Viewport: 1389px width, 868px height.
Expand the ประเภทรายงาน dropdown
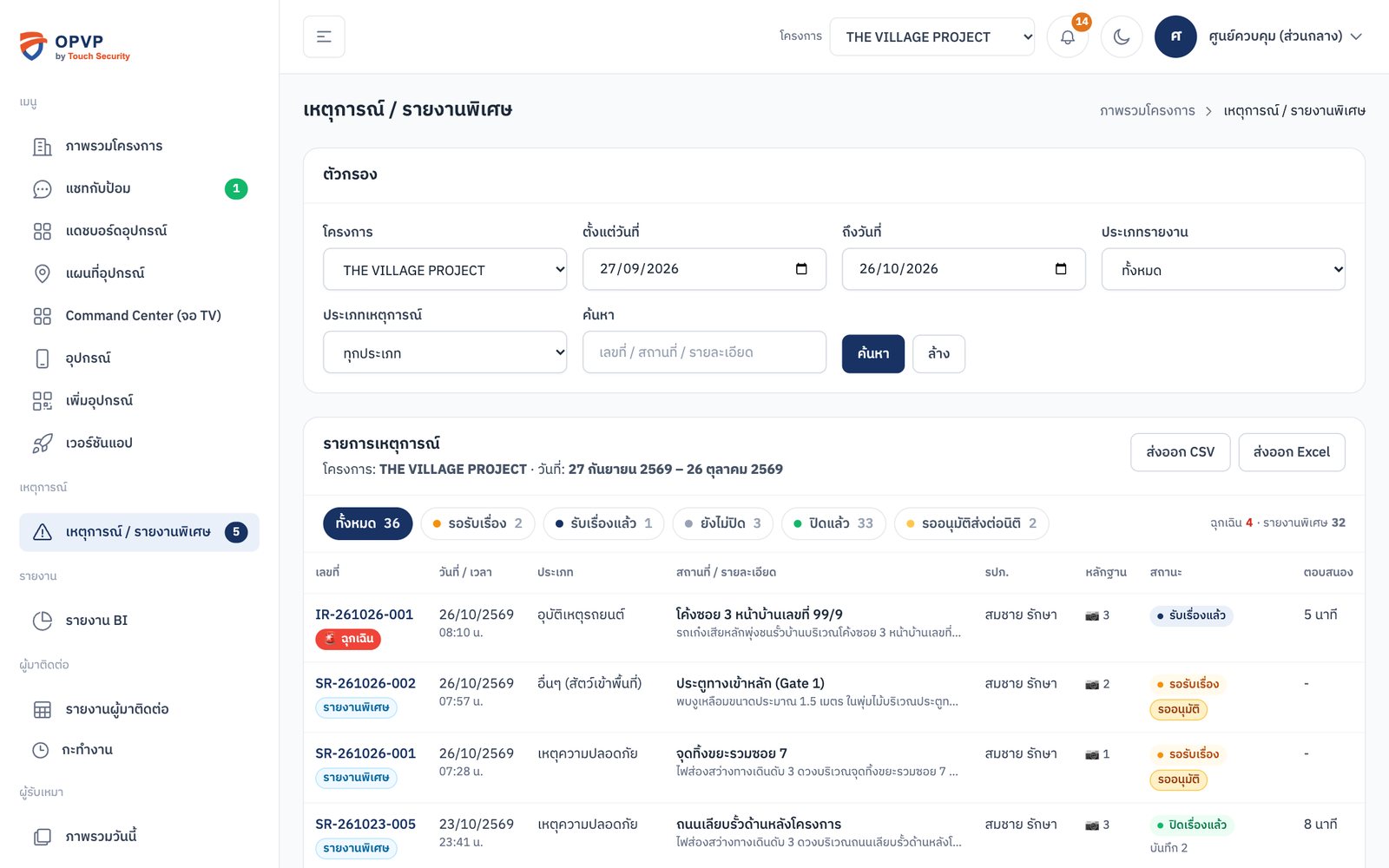pos(1223,270)
